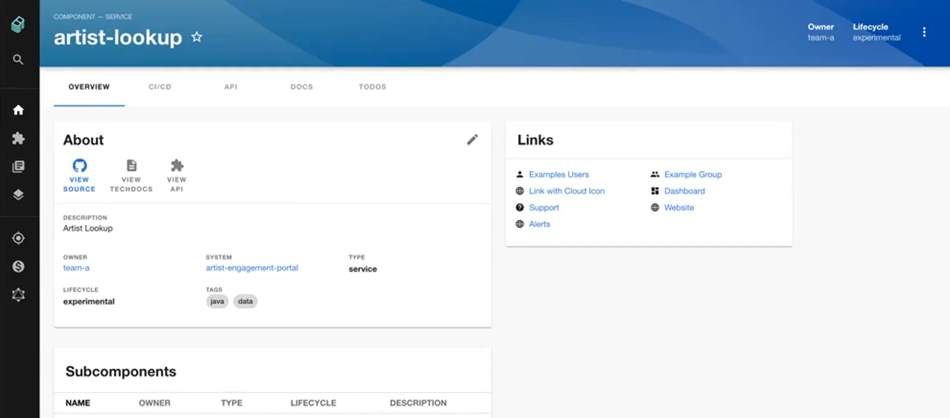
Task: Open team-a owner link in About card
Action: coord(76,268)
